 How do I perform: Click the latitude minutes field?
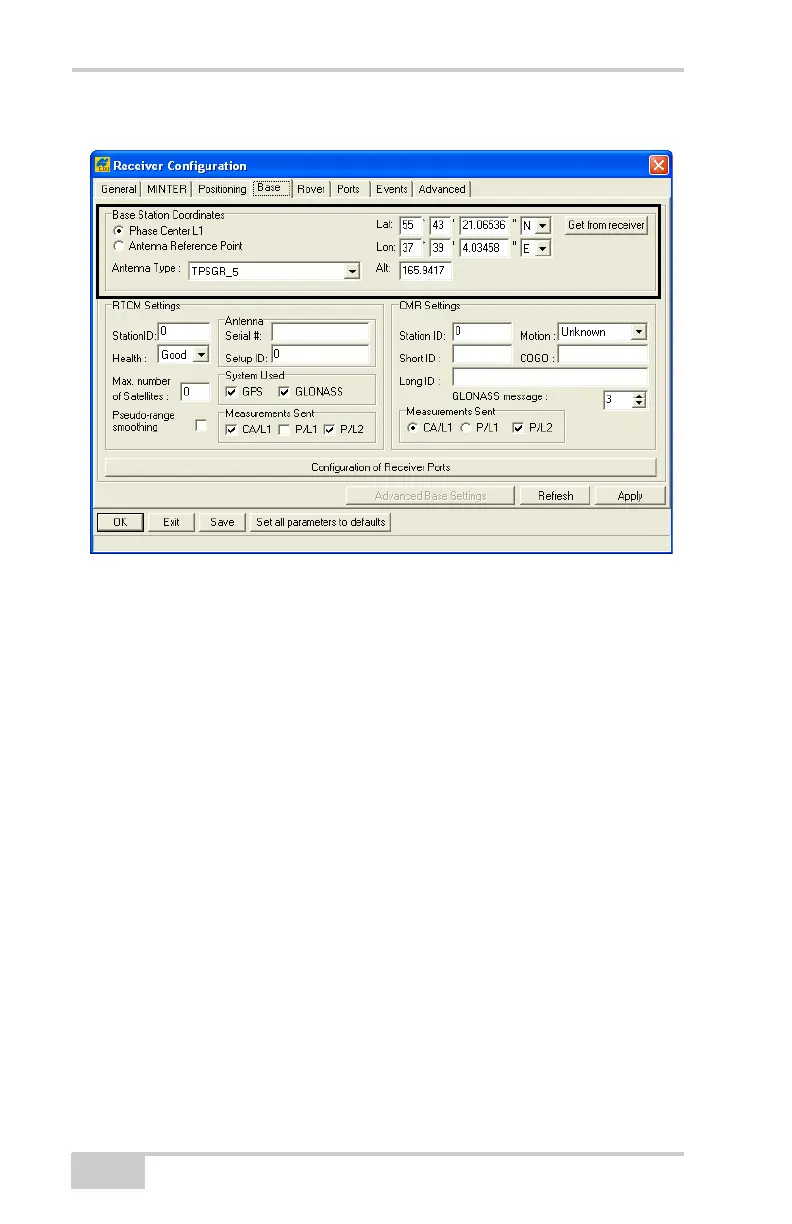[441, 226]
